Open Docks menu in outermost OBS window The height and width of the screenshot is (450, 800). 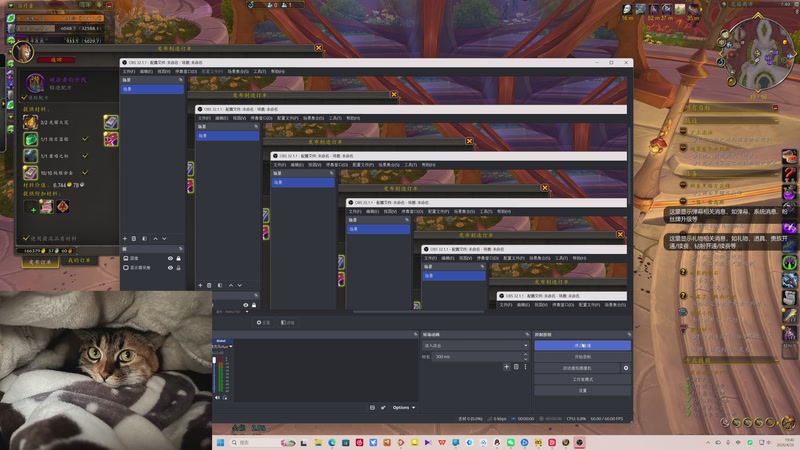click(186, 71)
